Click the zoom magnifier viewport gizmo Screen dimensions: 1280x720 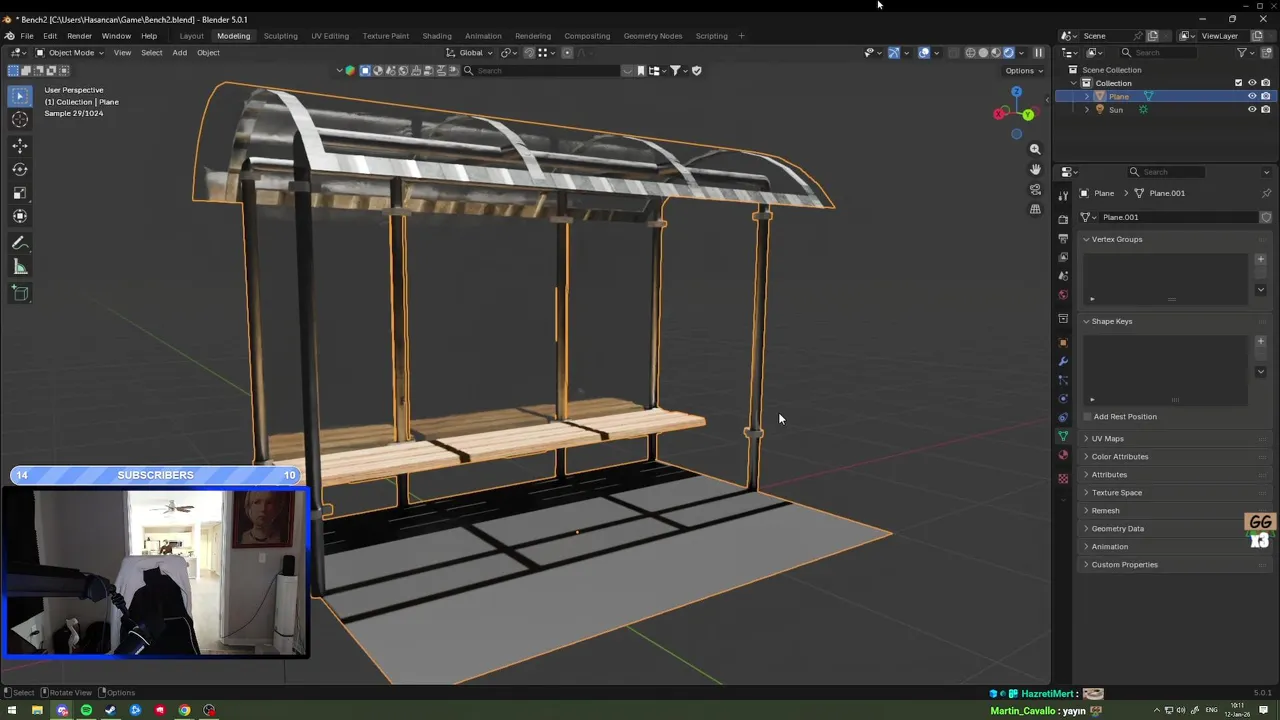point(1035,149)
